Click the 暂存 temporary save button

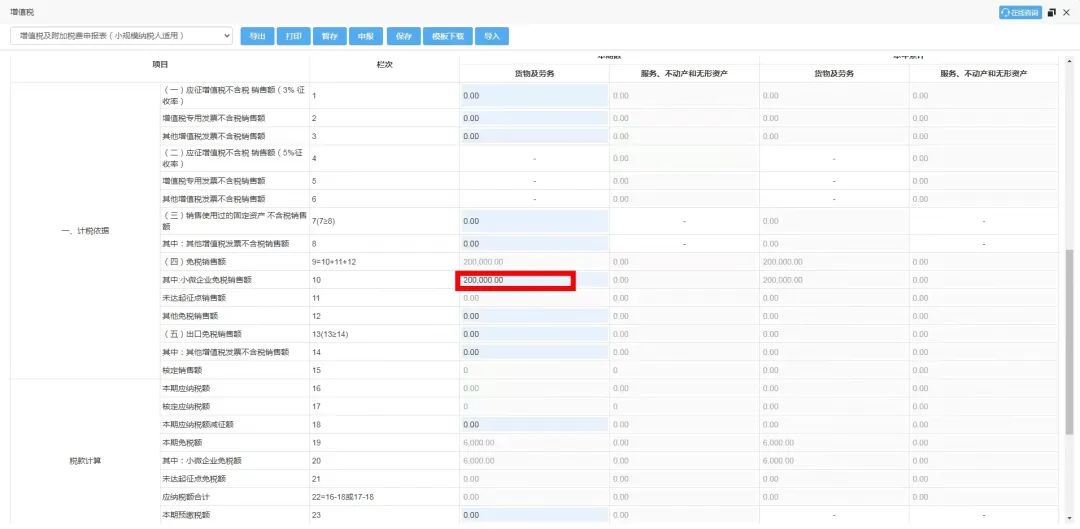tap(329, 37)
